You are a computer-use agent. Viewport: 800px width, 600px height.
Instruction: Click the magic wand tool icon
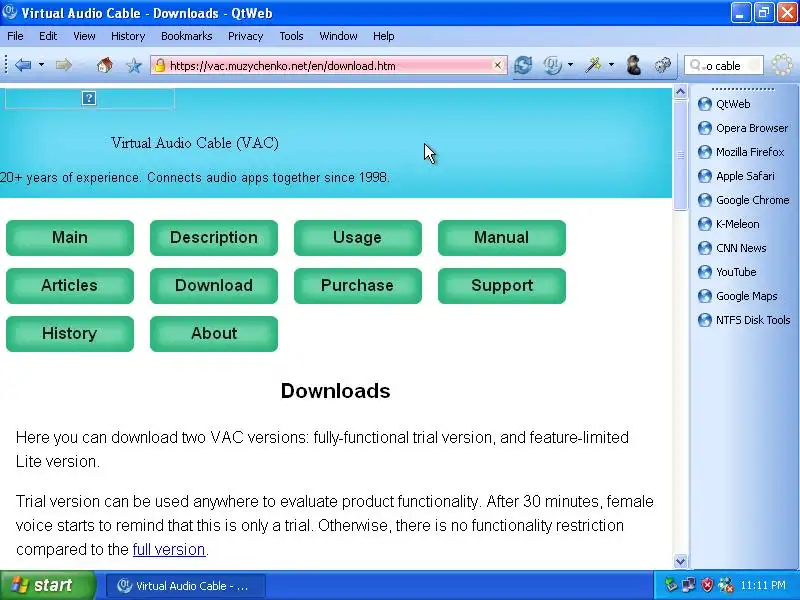593,65
